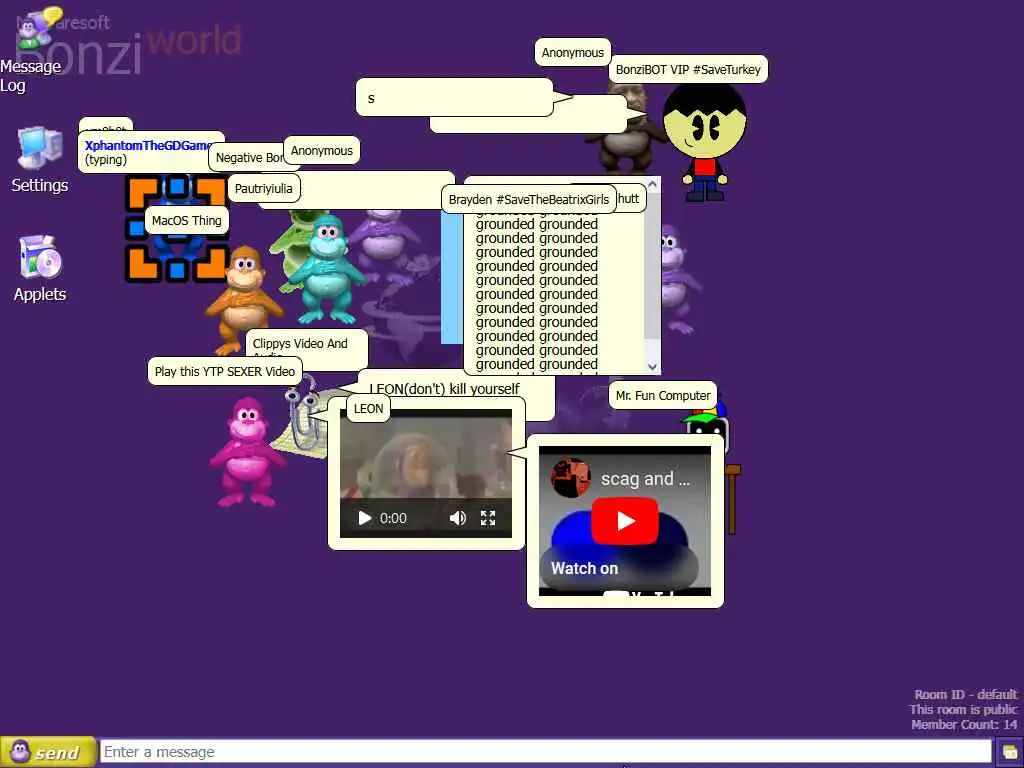Click the Room ID - default text
Viewport: 1024px width, 768px height.
965,694
